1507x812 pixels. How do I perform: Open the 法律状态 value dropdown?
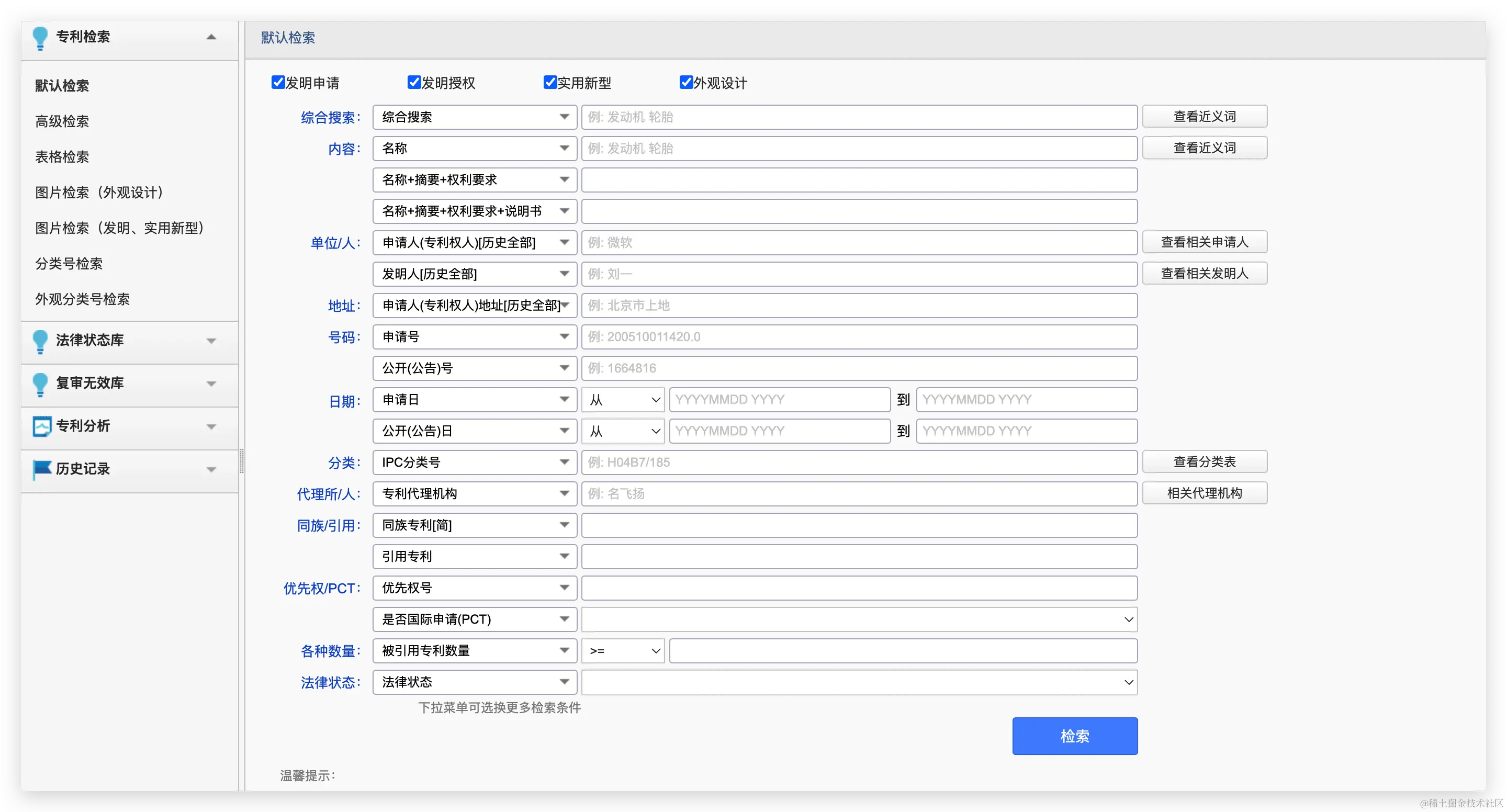click(859, 682)
